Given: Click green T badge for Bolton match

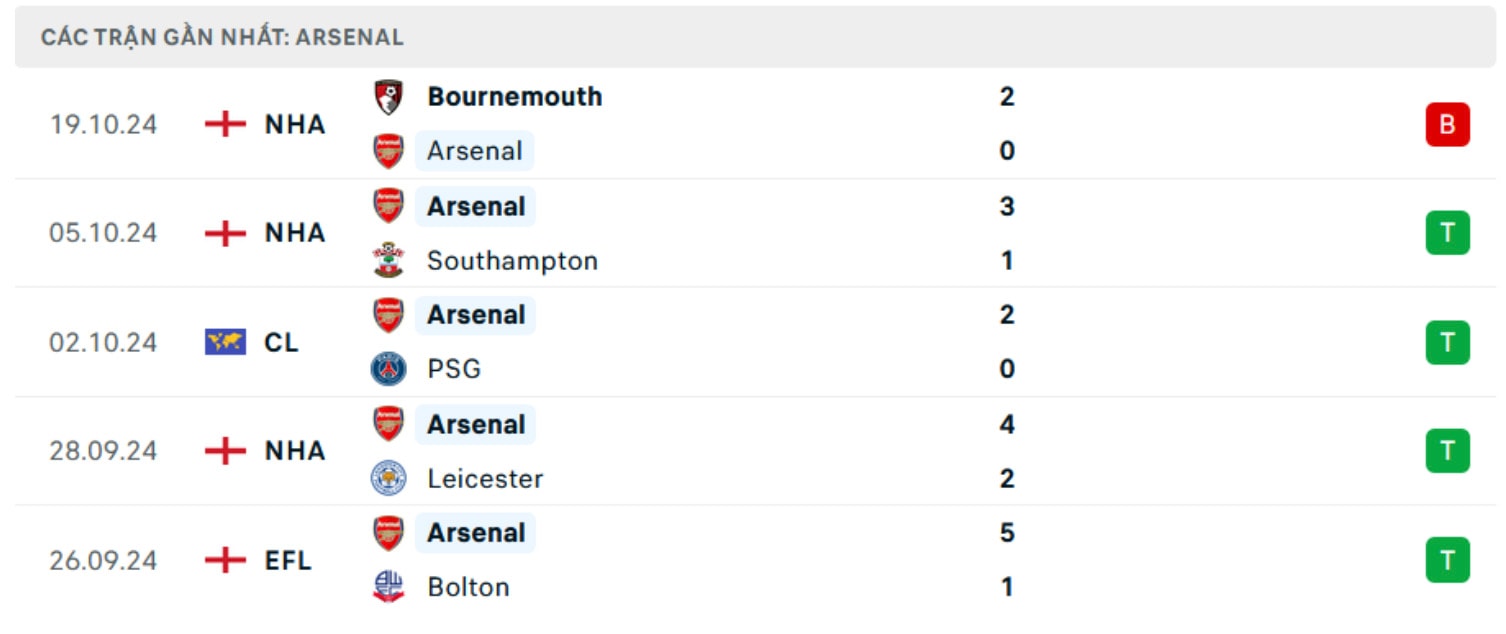Looking at the screenshot, I should pos(1448,560).
